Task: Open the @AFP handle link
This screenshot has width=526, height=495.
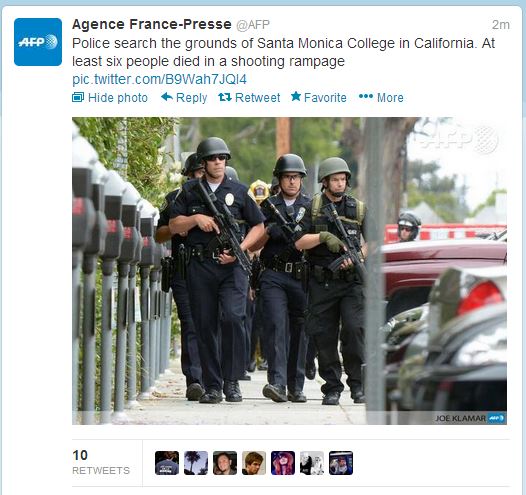Action: click(x=253, y=25)
